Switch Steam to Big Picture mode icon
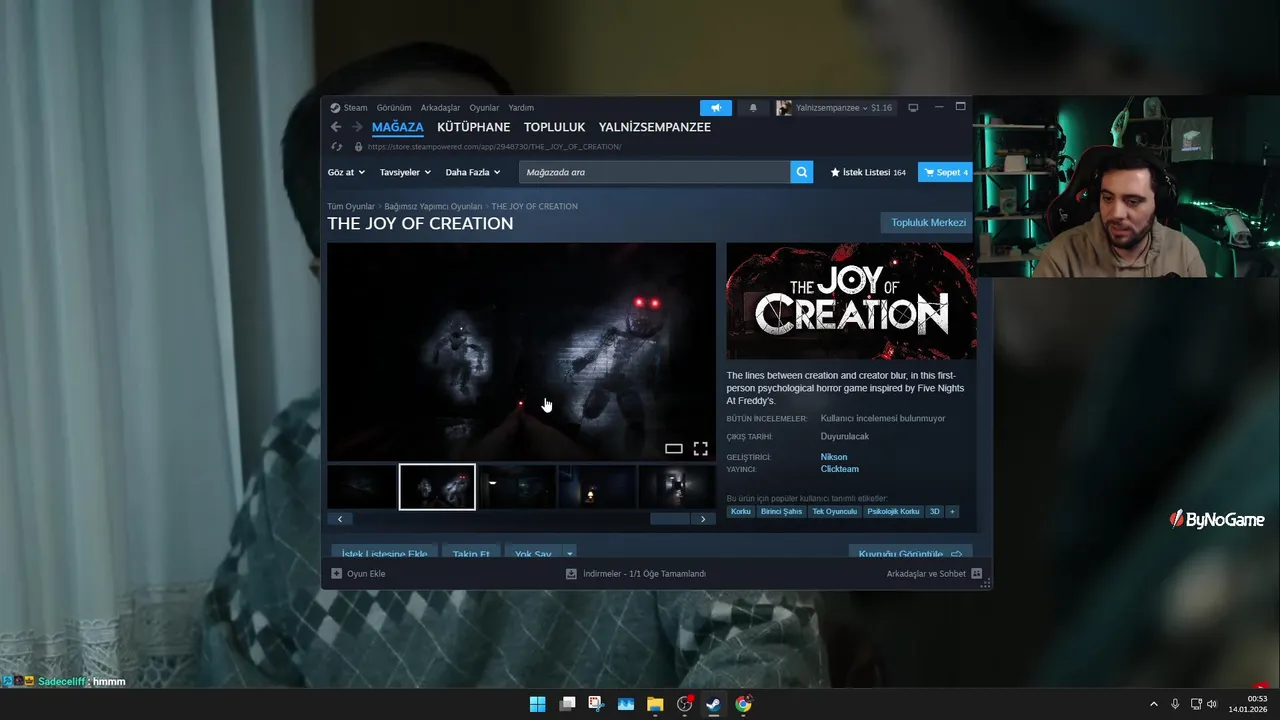Viewport: 1280px width, 720px height. pyautogui.click(x=913, y=107)
